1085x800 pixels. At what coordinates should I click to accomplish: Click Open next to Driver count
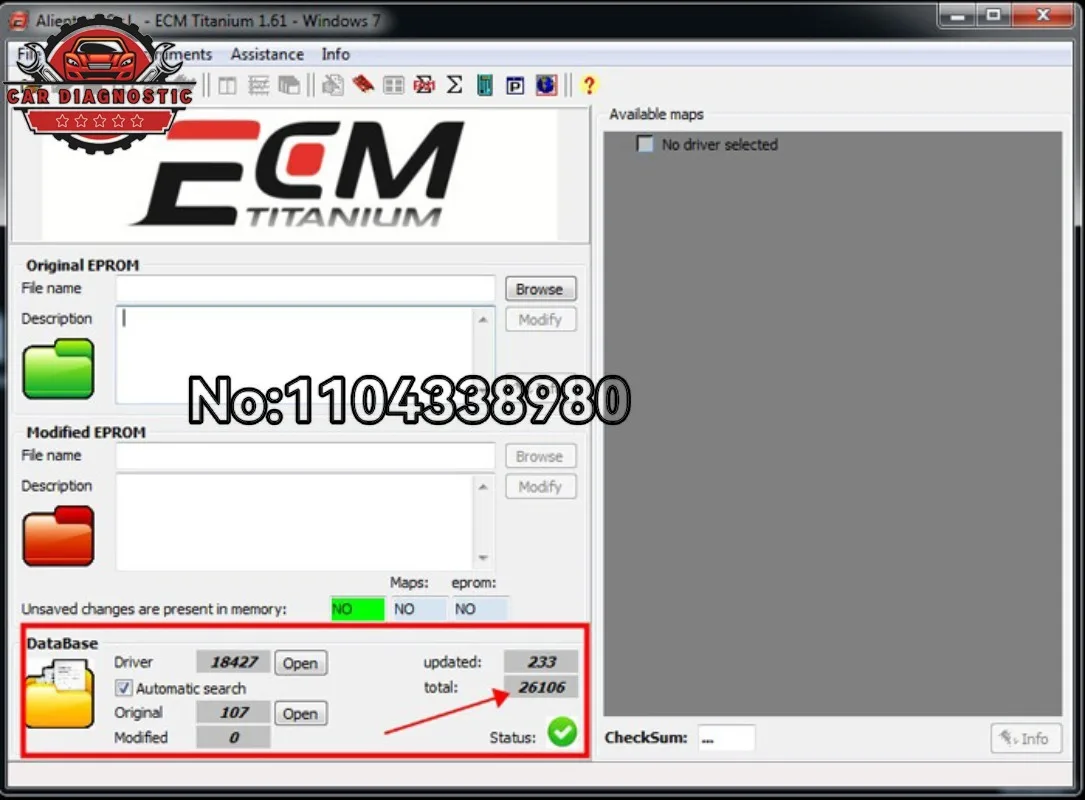[x=300, y=663]
